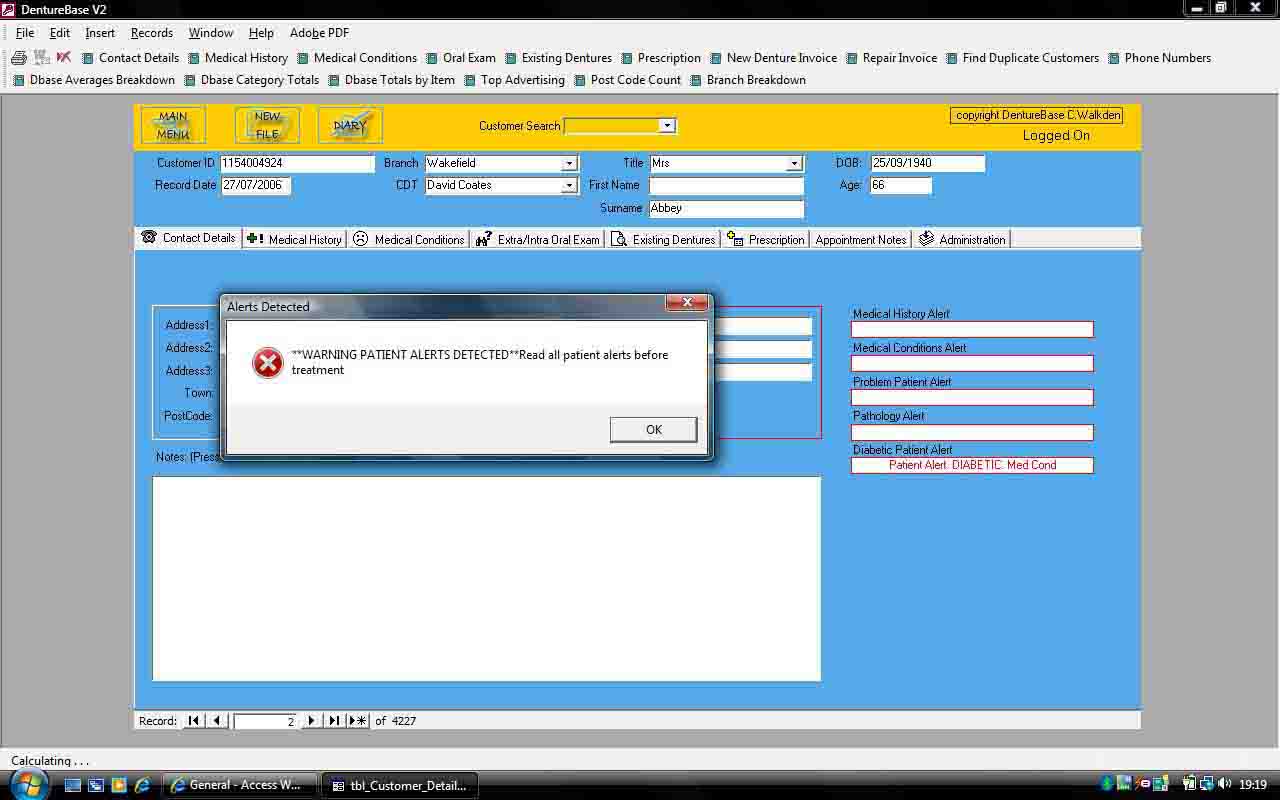Image resolution: width=1280 pixels, height=800 pixels.
Task: Launch the Oral Exam toolbar item
Action: pyautogui.click(x=461, y=58)
